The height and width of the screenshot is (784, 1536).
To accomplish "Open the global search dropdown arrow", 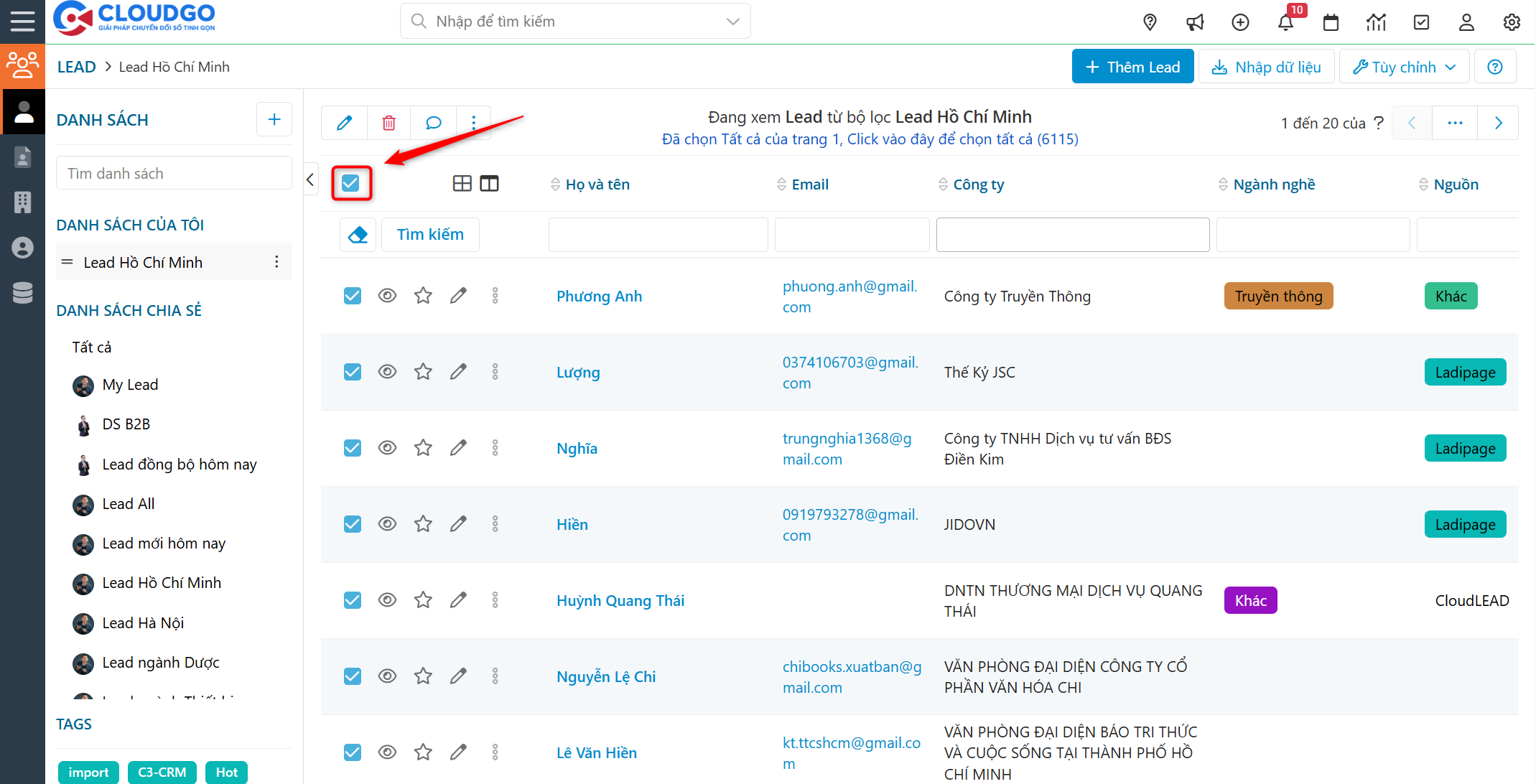I will point(732,22).
